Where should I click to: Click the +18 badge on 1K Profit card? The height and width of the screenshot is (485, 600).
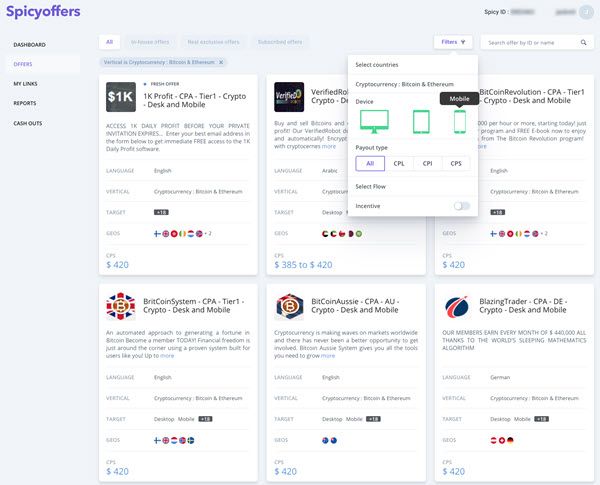pyautogui.click(x=161, y=212)
